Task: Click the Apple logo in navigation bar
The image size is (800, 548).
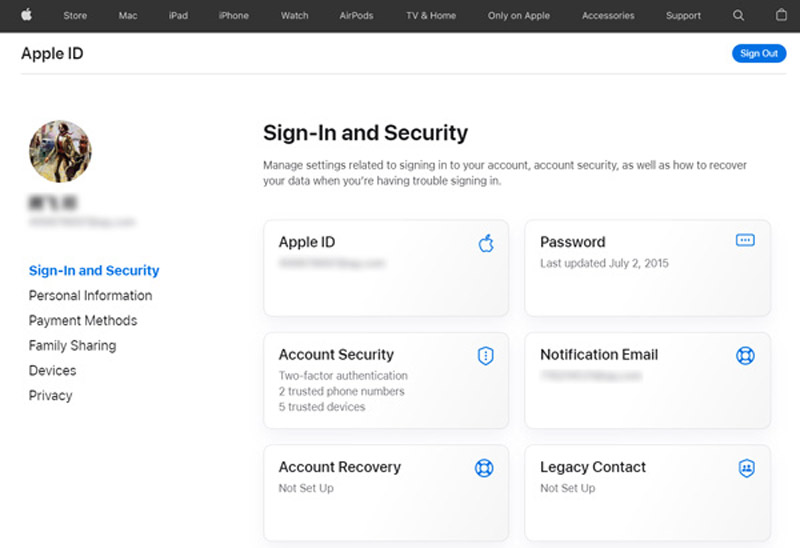Action: [27, 15]
